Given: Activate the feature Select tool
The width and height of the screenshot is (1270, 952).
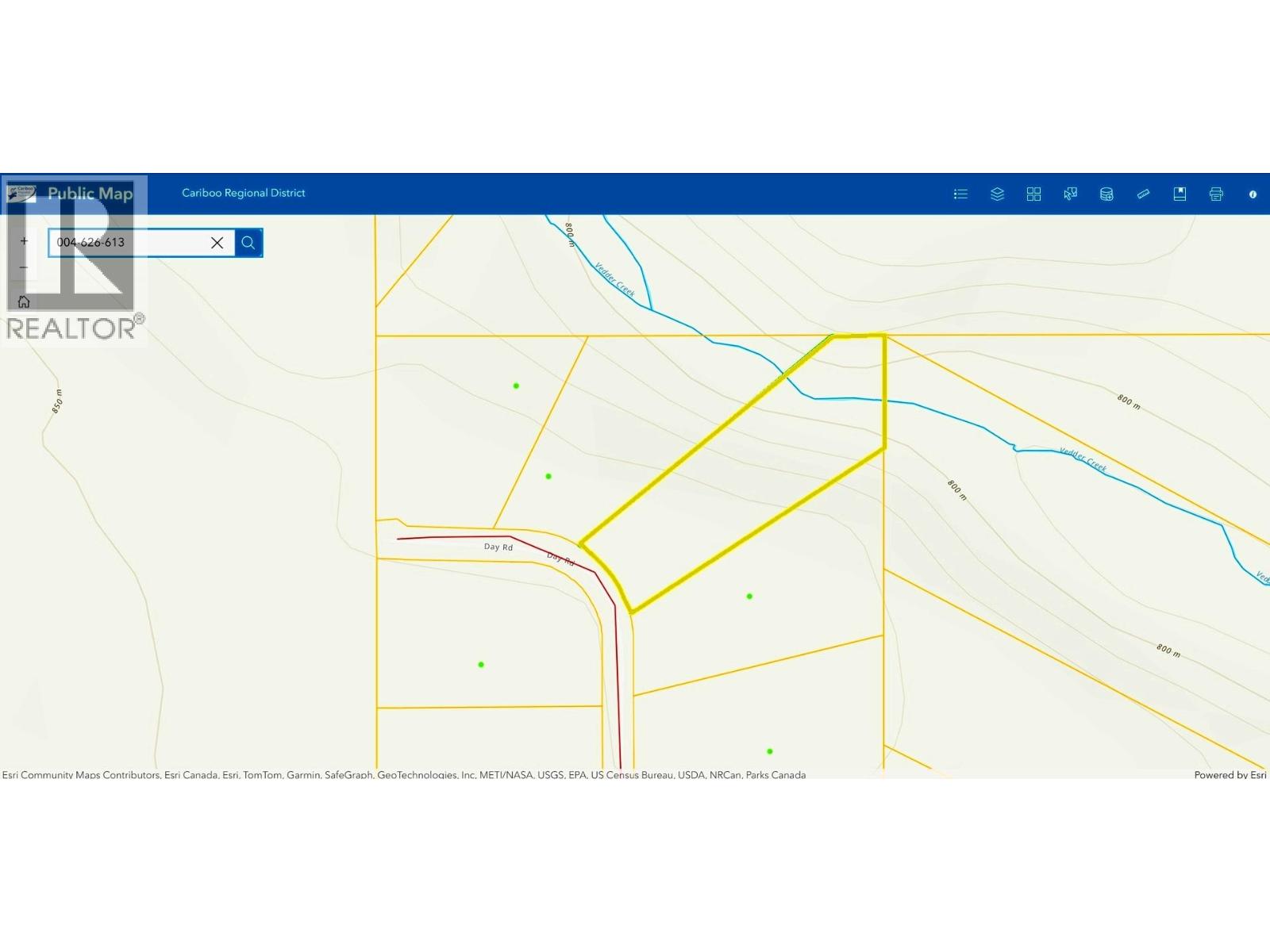Looking at the screenshot, I should tap(1070, 194).
